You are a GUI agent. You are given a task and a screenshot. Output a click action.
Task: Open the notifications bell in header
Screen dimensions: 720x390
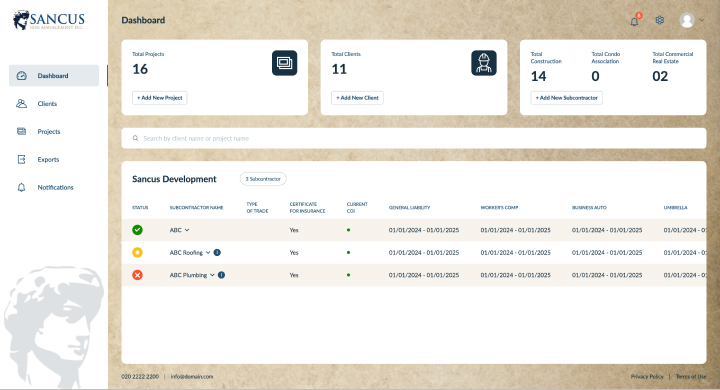tap(634, 21)
